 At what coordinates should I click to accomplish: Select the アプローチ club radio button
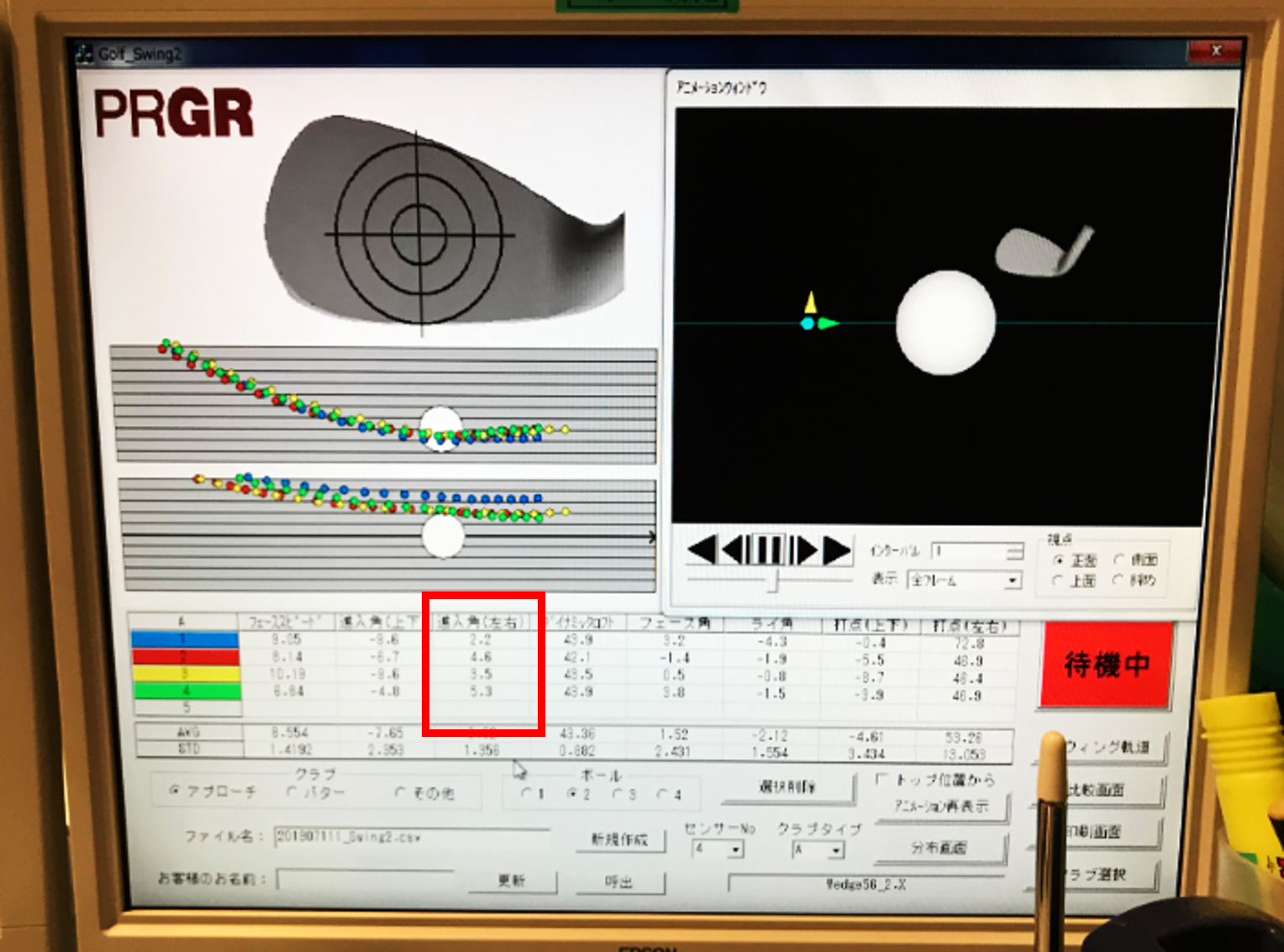point(175,791)
